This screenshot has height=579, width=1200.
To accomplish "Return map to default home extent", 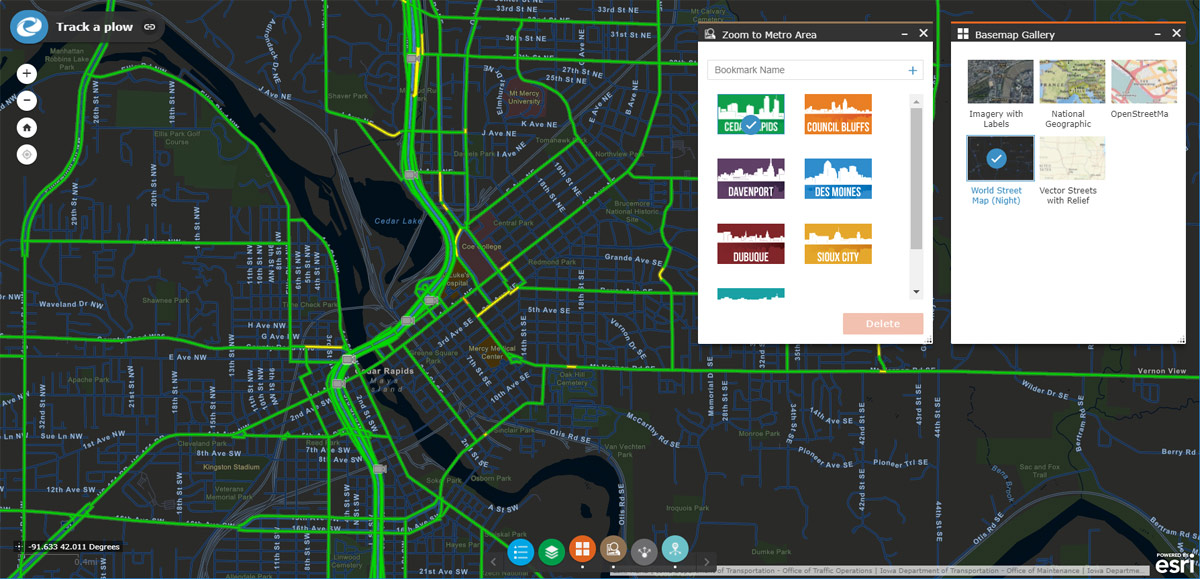I will (x=27, y=128).
